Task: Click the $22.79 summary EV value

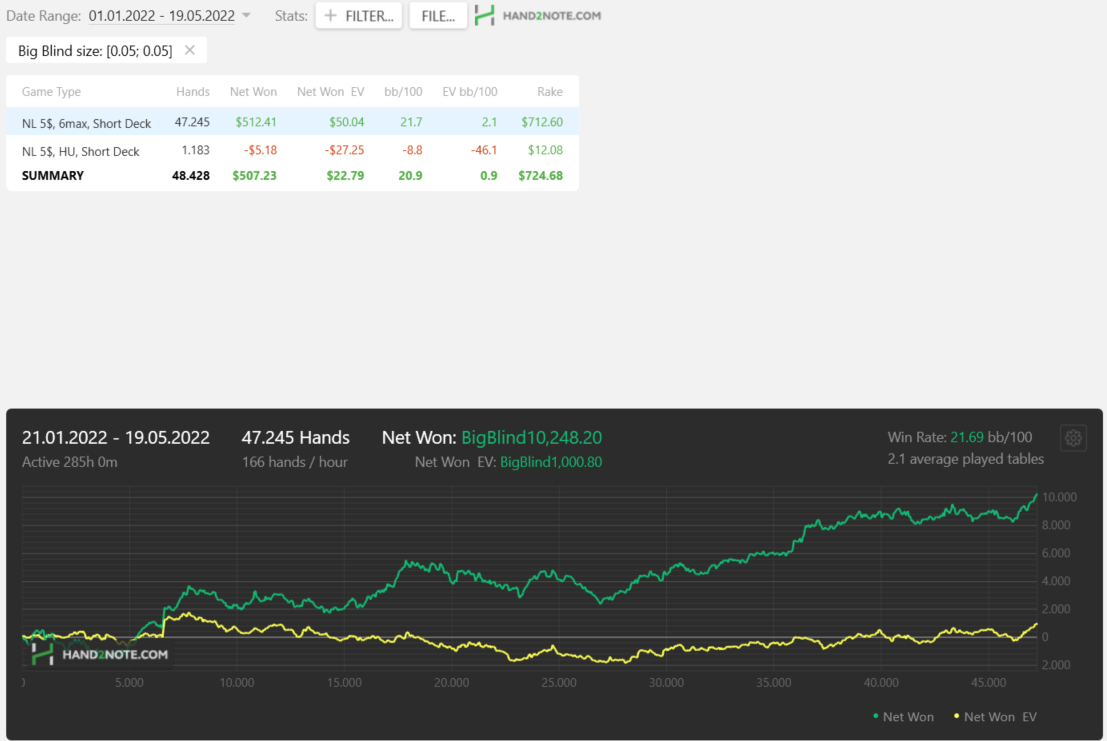Action: click(345, 176)
